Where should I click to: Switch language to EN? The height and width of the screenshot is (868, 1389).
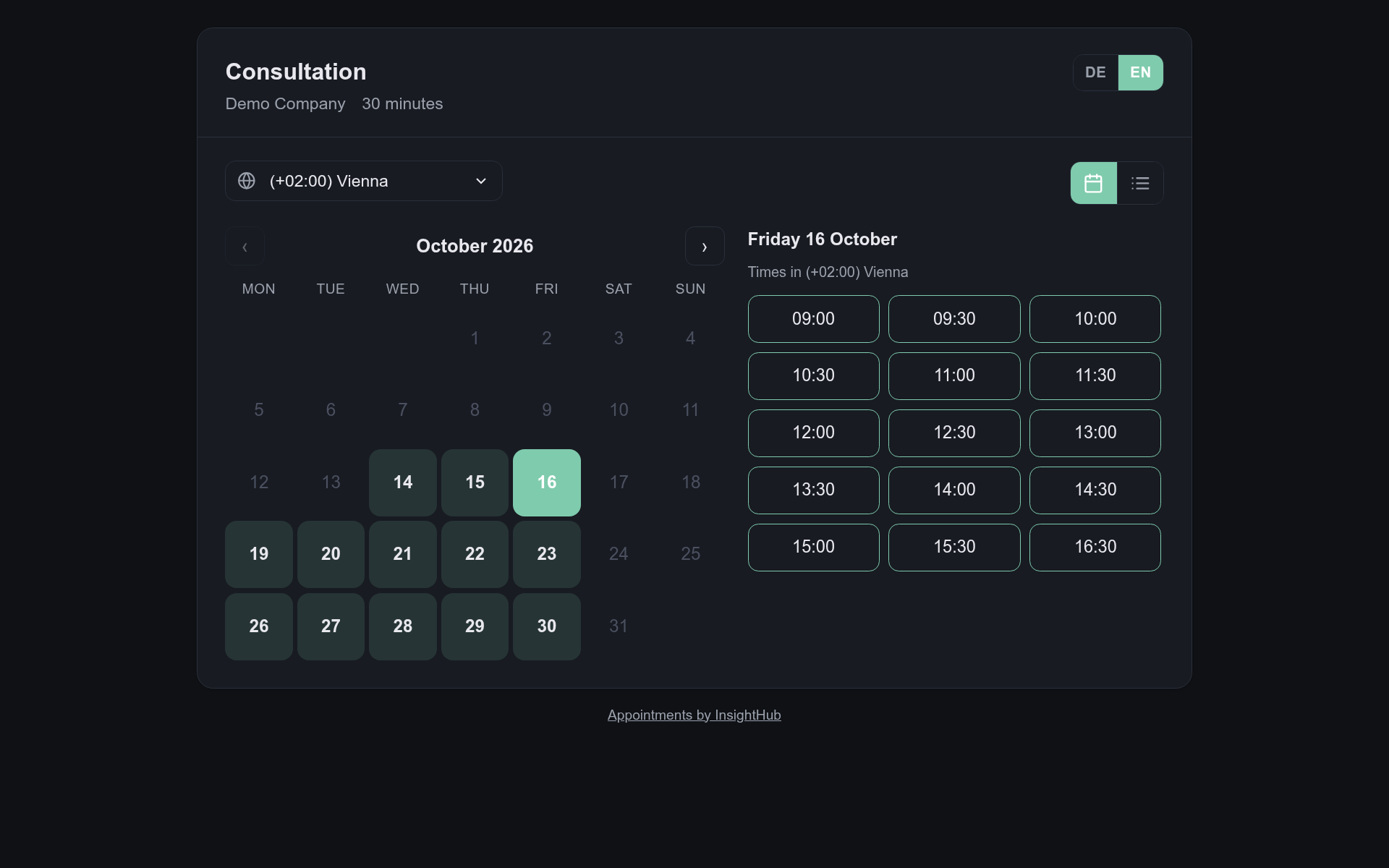[x=1140, y=72]
